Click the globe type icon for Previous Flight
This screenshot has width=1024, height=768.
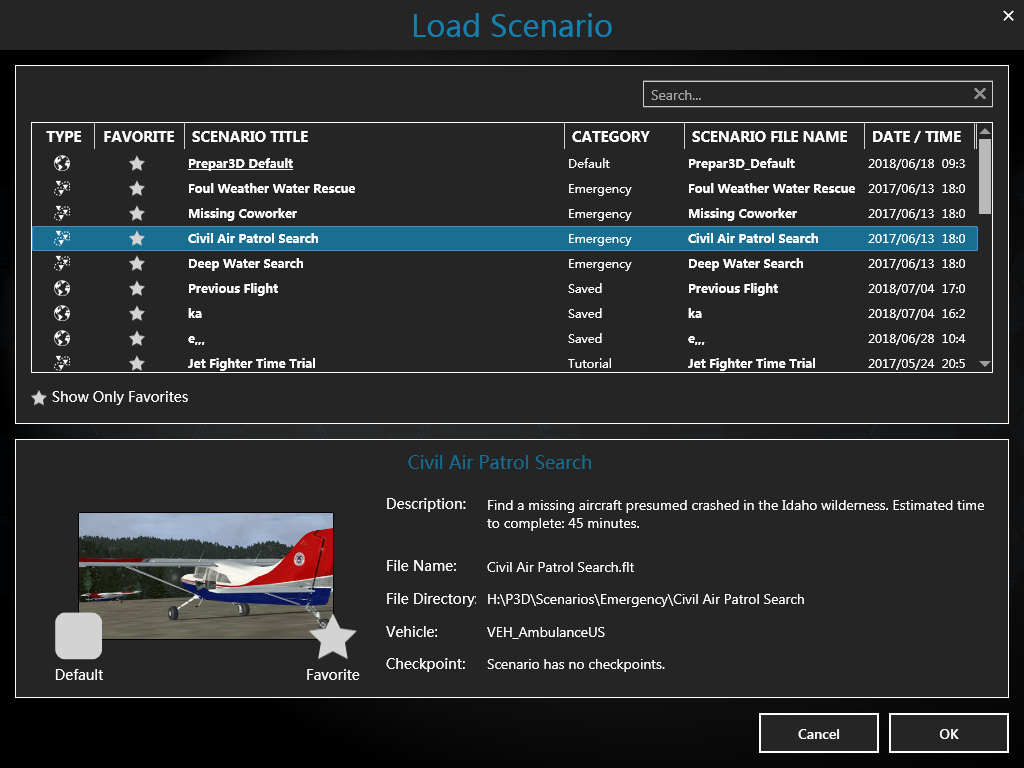coord(62,288)
